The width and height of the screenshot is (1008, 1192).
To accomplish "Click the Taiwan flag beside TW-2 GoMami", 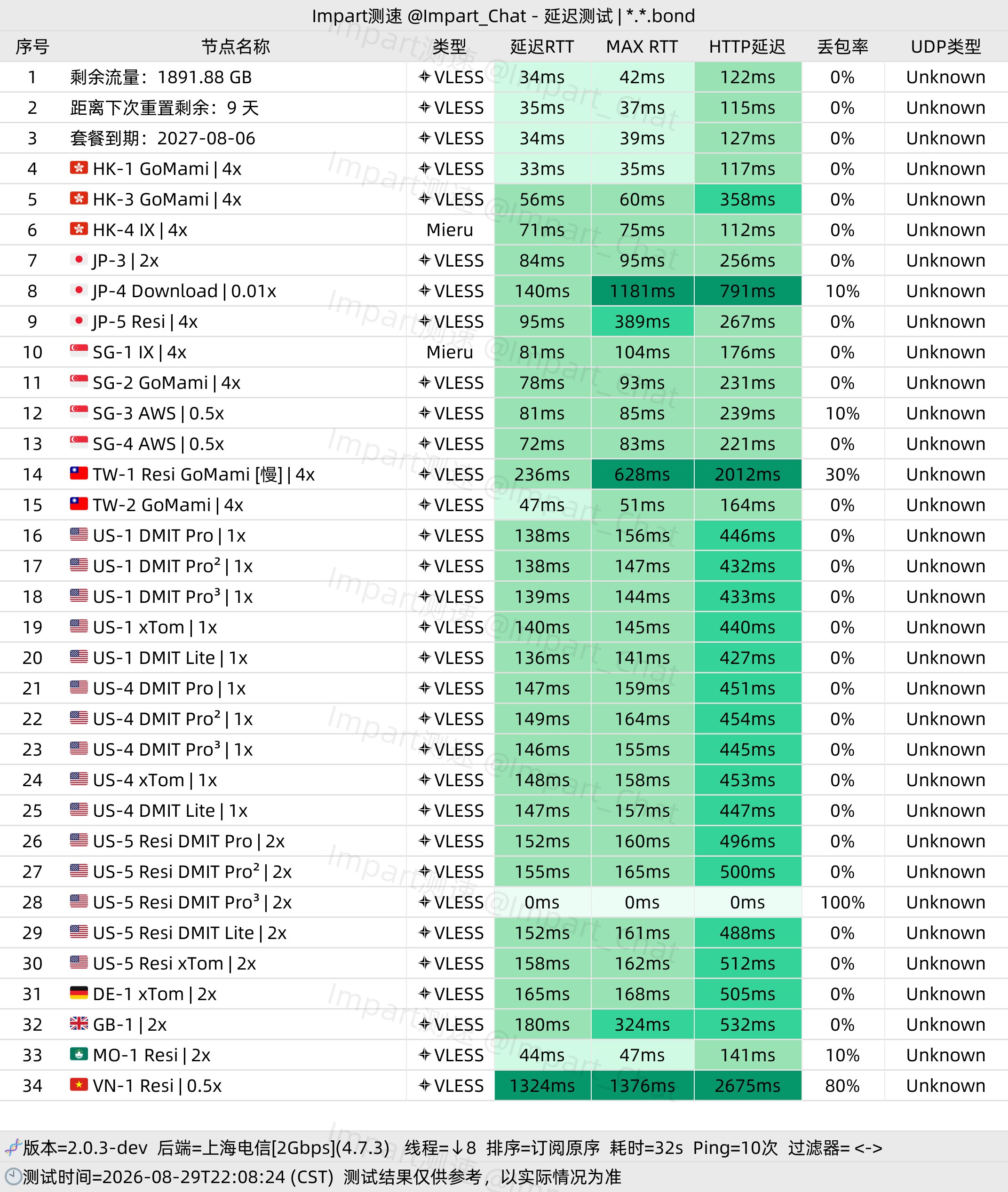I will tap(79, 505).
